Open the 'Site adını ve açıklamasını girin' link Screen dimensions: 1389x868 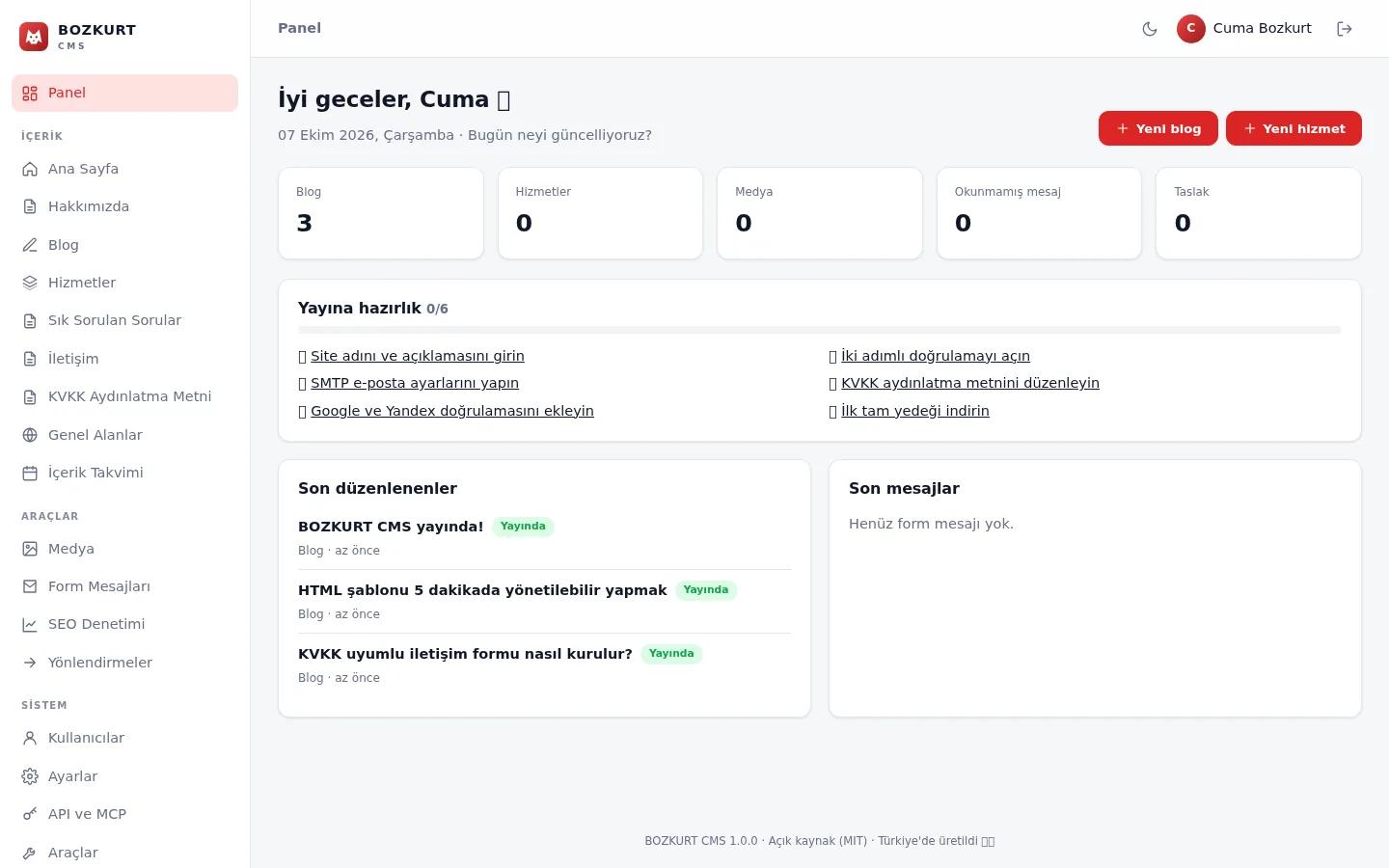click(x=418, y=356)
